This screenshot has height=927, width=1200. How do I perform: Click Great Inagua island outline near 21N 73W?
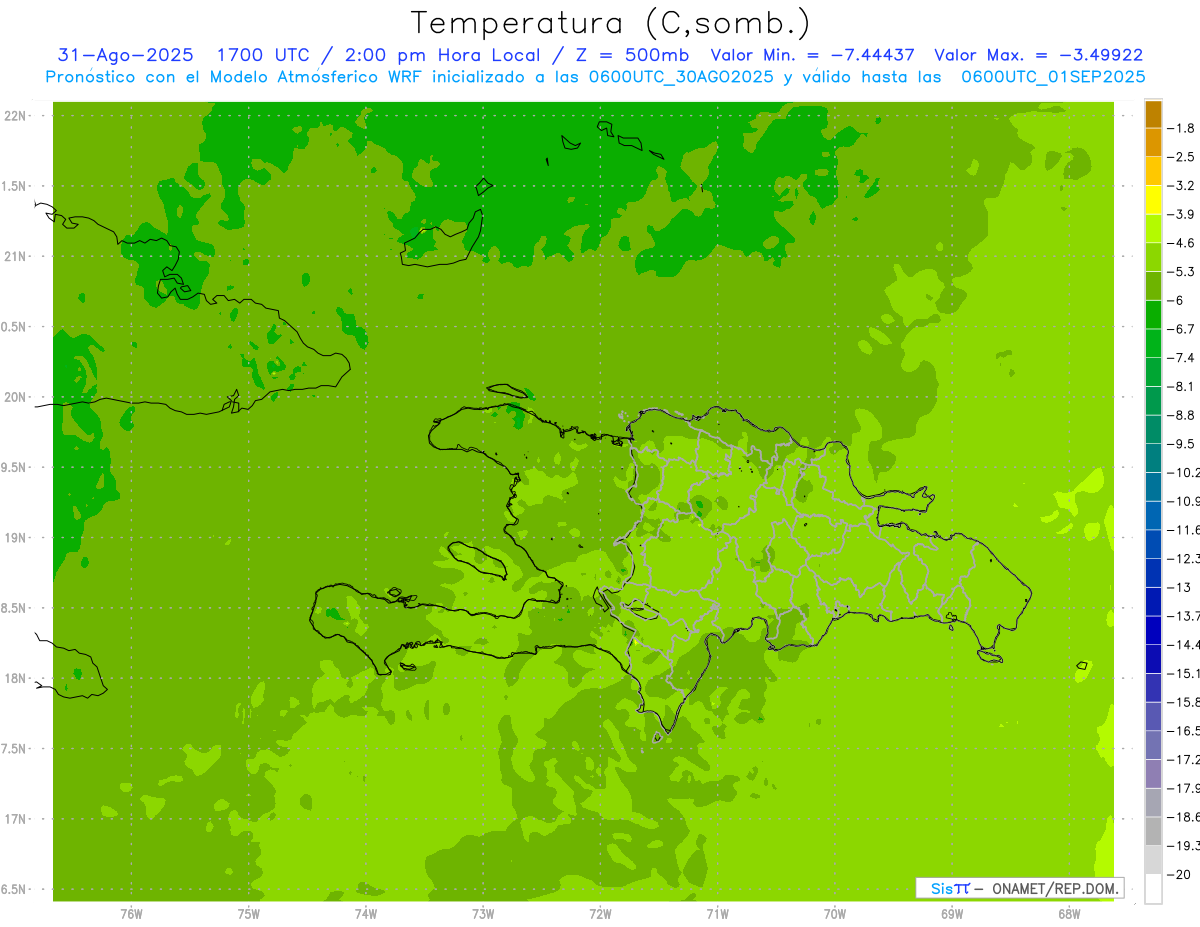(x=442, y=238)
